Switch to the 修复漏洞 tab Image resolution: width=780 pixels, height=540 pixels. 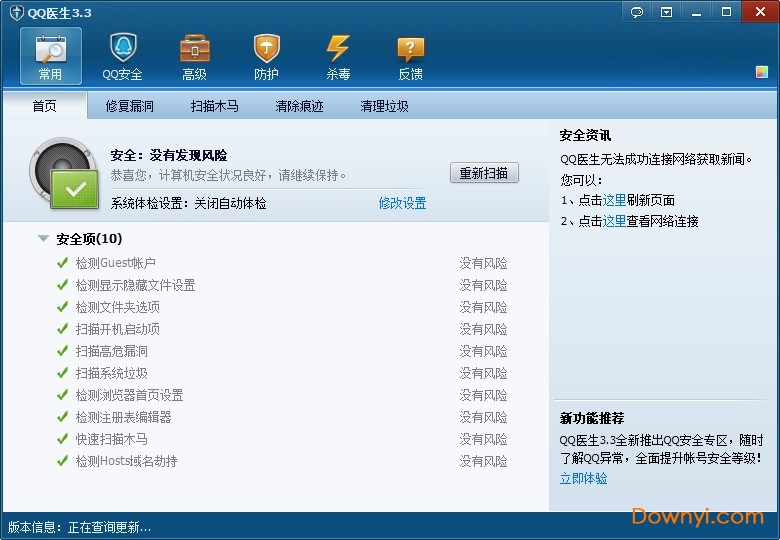pos(130,106)
